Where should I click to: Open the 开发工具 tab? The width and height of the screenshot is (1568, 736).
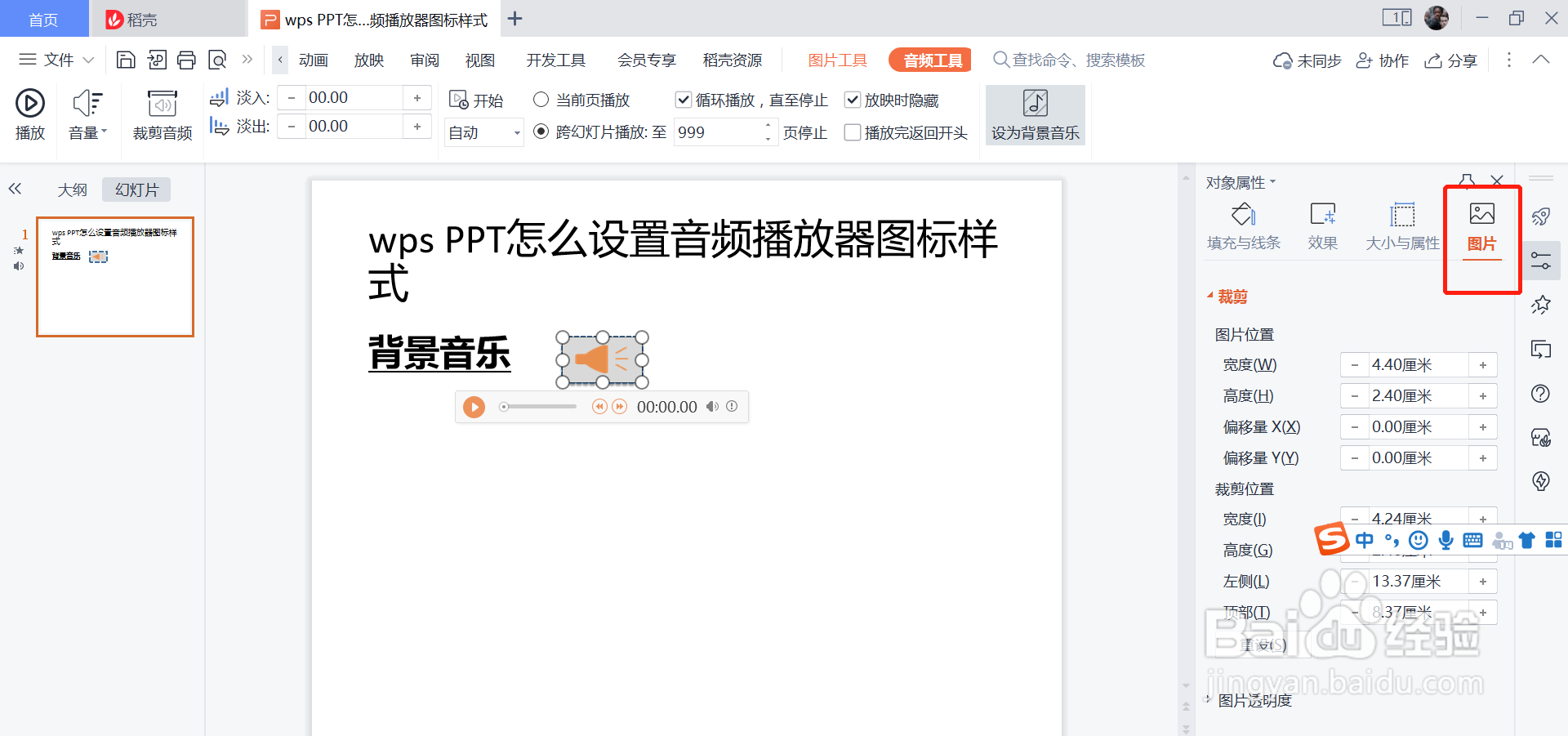pyautogui.click(x=555, y=60)
